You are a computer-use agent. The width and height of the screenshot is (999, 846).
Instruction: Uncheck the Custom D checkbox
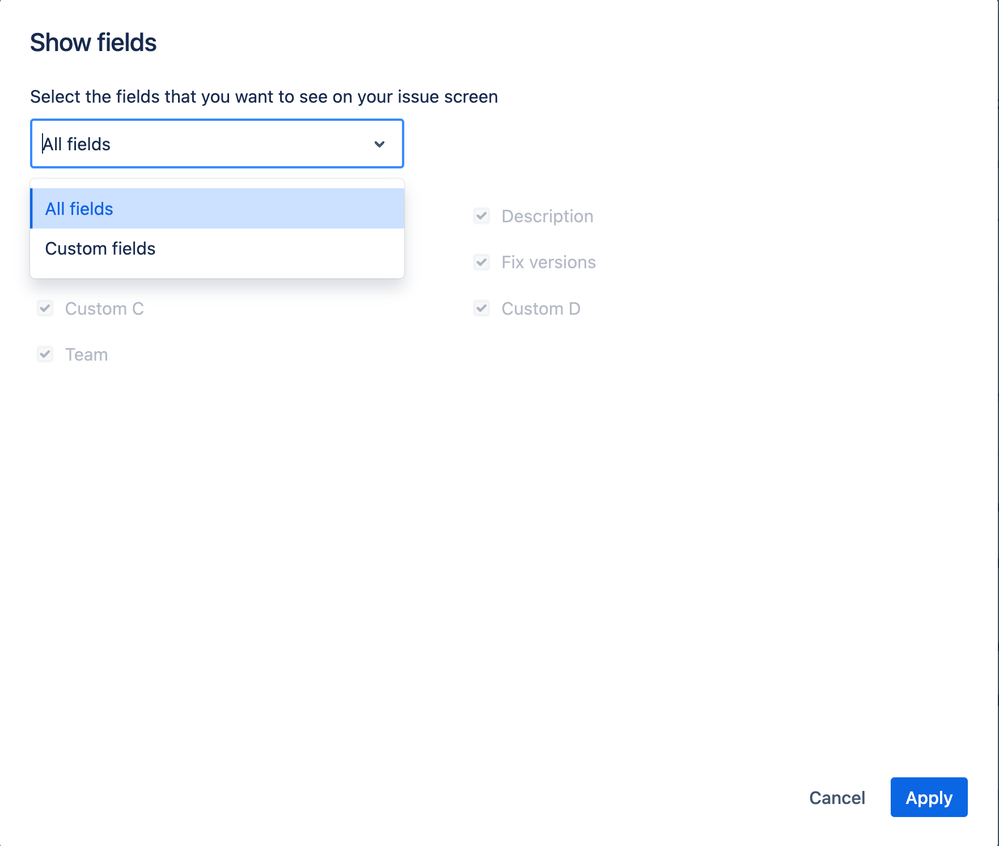[x=482, y=308]
